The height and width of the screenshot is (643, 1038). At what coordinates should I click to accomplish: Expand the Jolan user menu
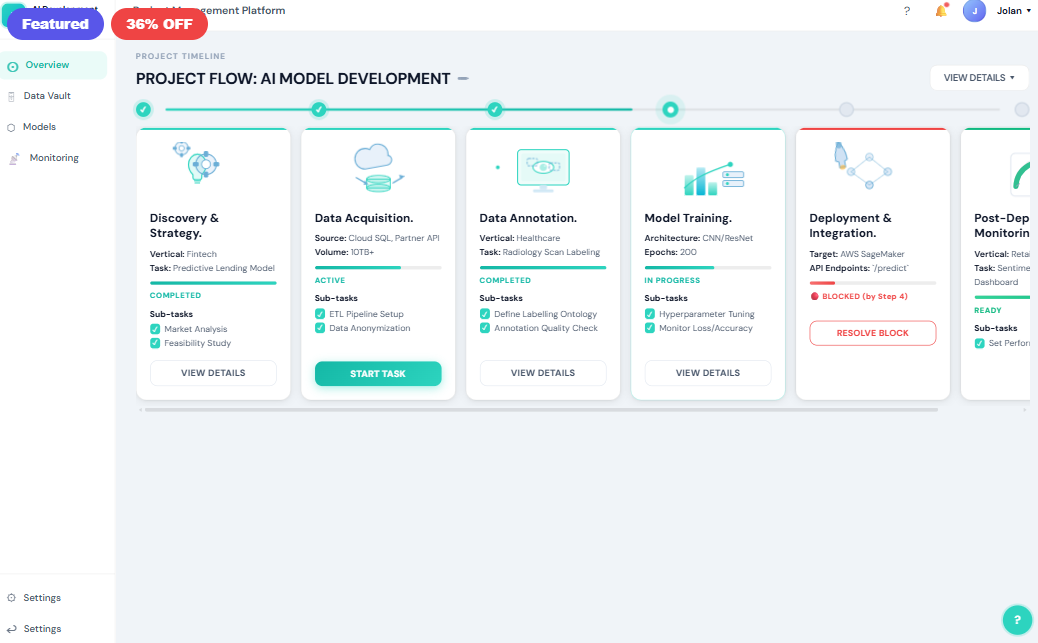(1013, 10)
